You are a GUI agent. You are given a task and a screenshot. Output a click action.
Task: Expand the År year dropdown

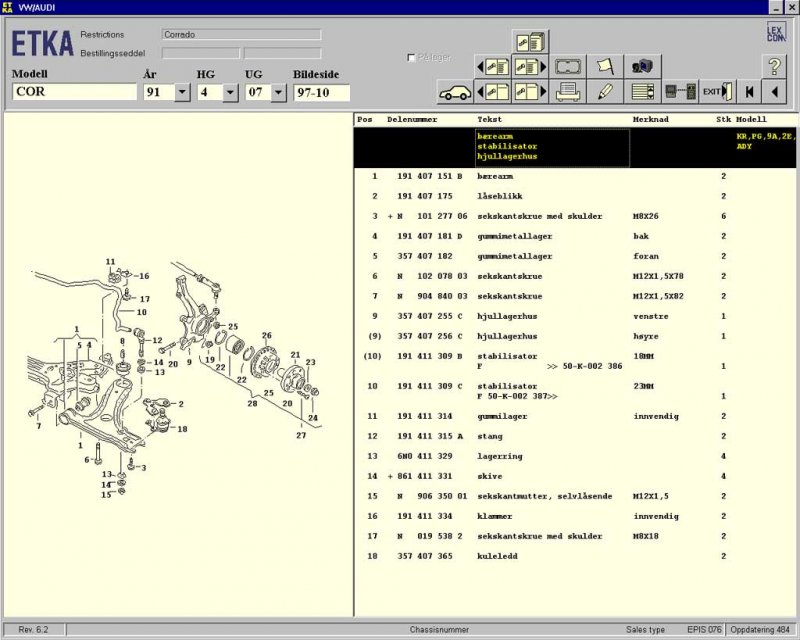[x=182, y=93]
